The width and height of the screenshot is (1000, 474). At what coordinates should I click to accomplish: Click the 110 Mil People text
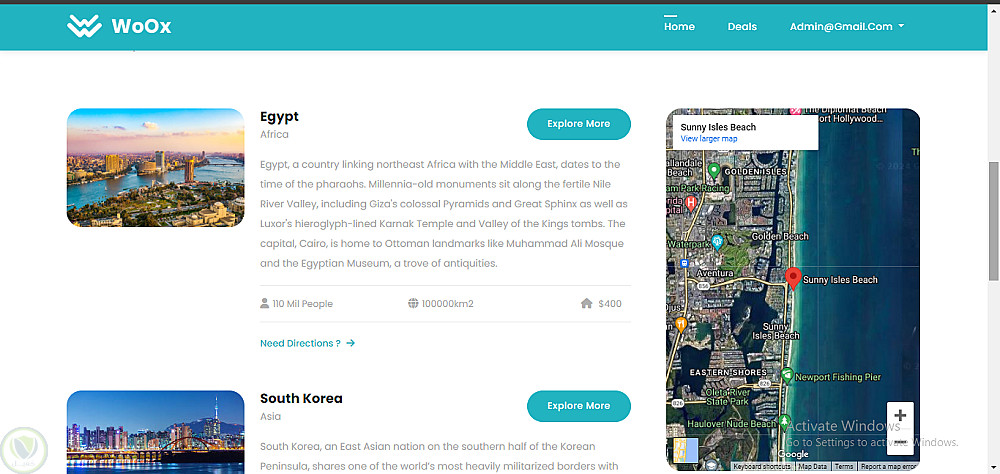(x=302, y=304)
